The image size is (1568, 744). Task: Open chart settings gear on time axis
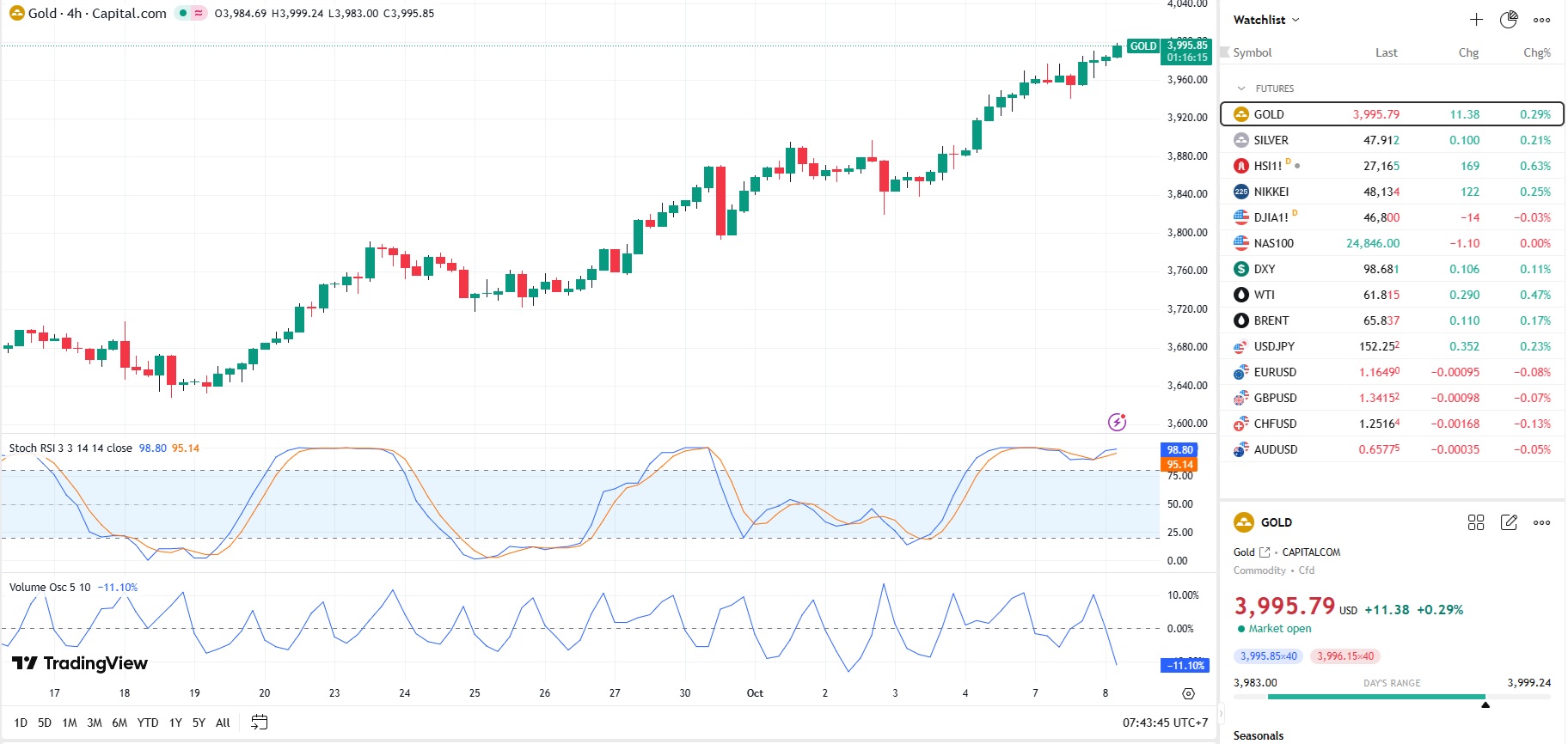[1188, 693]
